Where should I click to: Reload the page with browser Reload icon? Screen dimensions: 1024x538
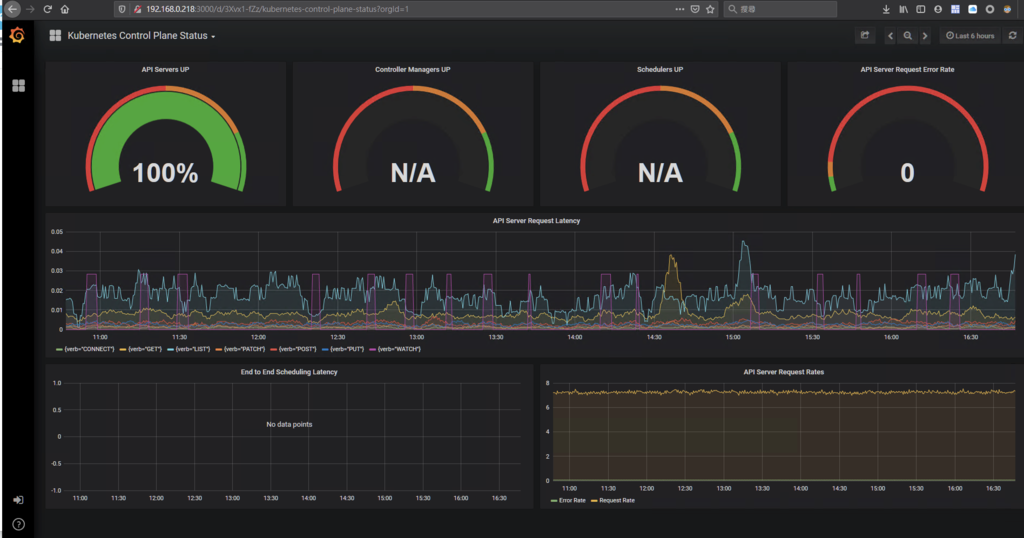[x=47, y=9]
